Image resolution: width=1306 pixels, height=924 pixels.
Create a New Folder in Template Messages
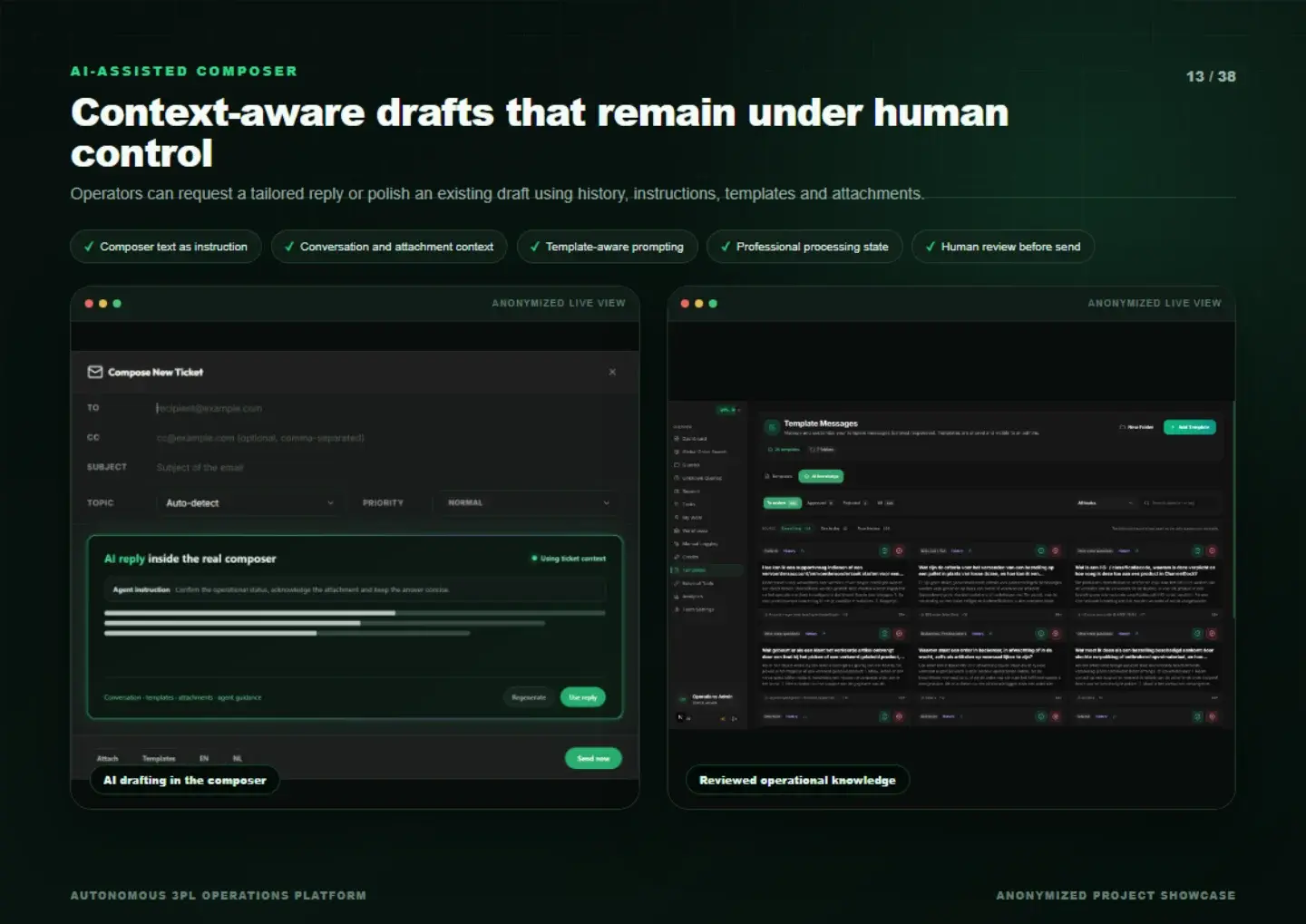point(1136,427)
